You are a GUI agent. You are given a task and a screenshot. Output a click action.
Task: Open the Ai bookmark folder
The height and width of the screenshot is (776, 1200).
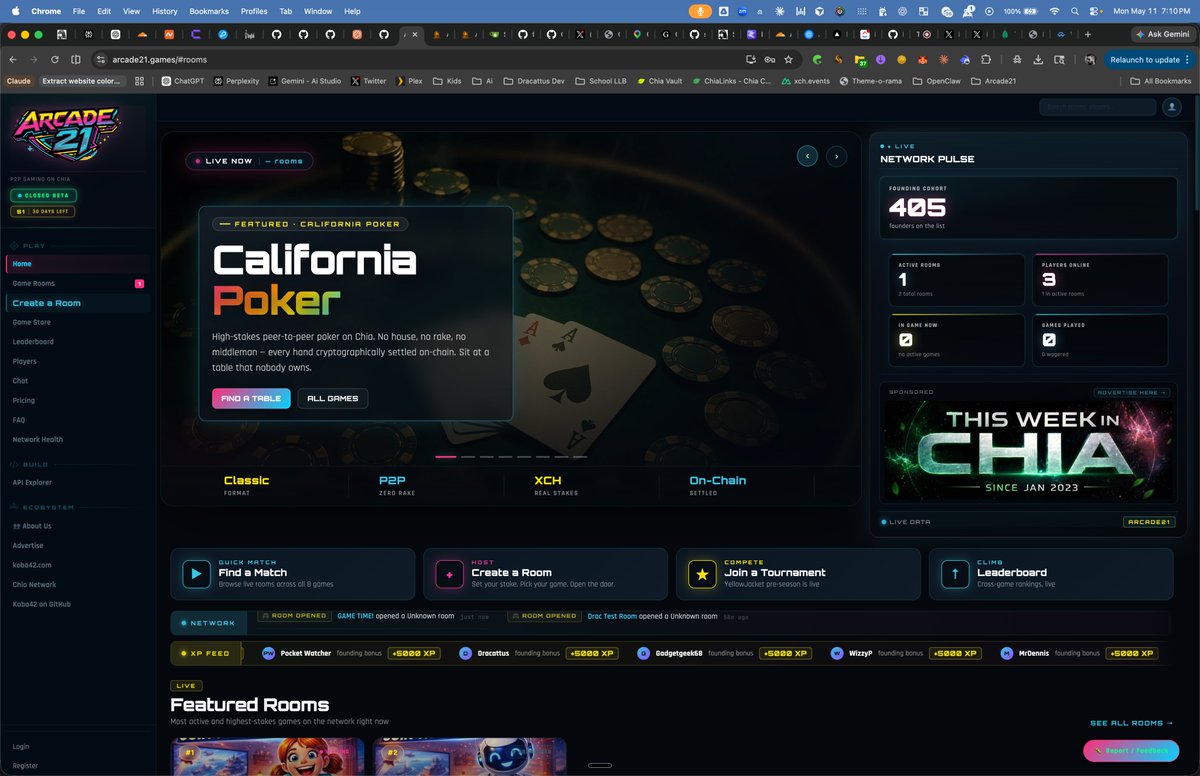coord(482,81)
